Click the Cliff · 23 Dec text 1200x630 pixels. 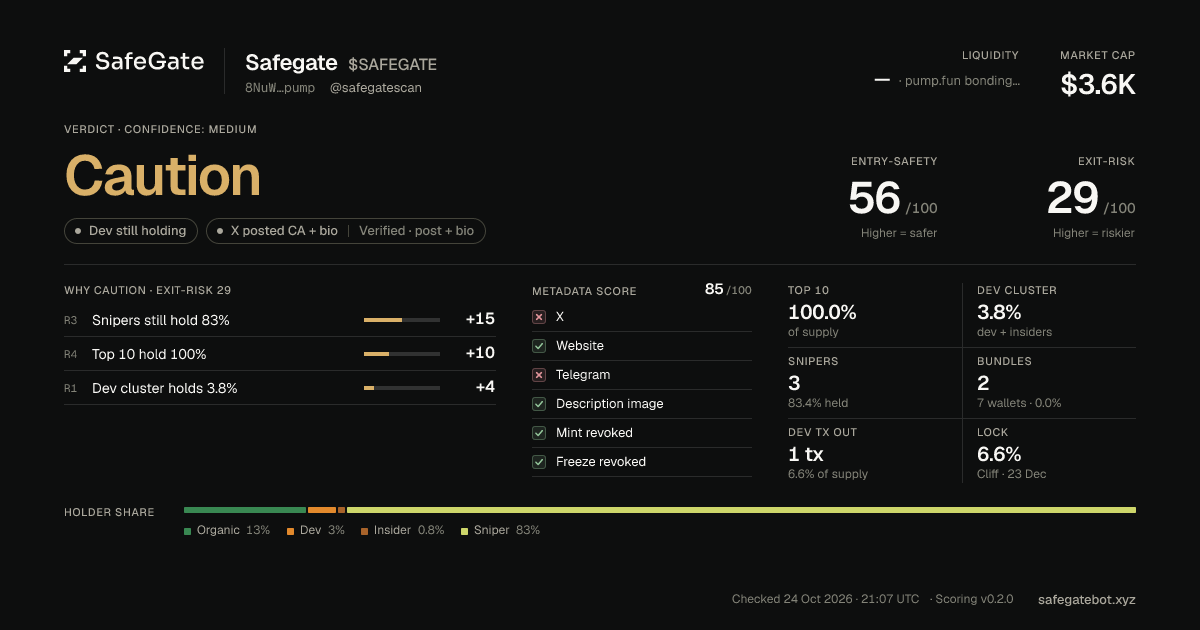click(1011, 474)
